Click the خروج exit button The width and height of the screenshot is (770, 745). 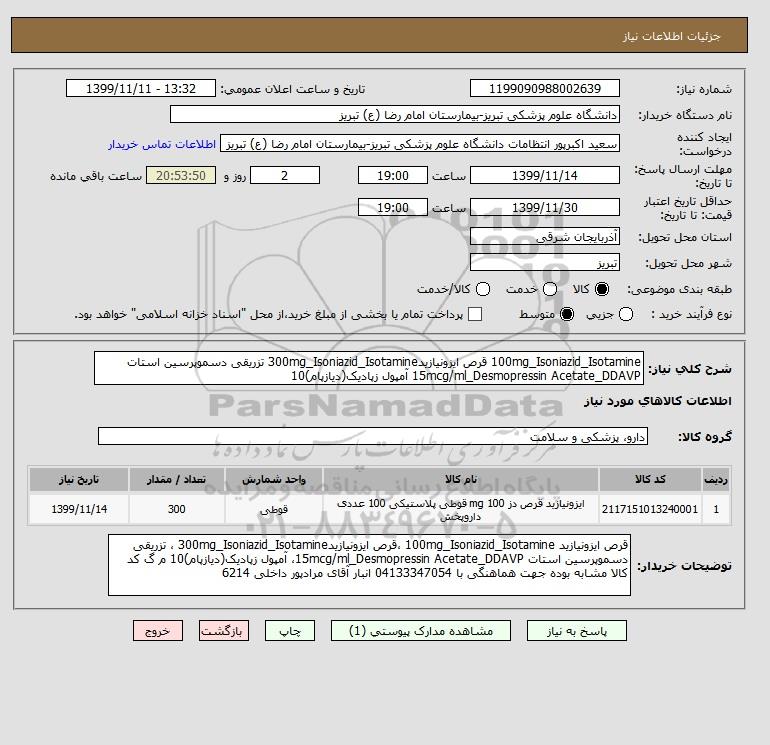[x=158, y=631]
